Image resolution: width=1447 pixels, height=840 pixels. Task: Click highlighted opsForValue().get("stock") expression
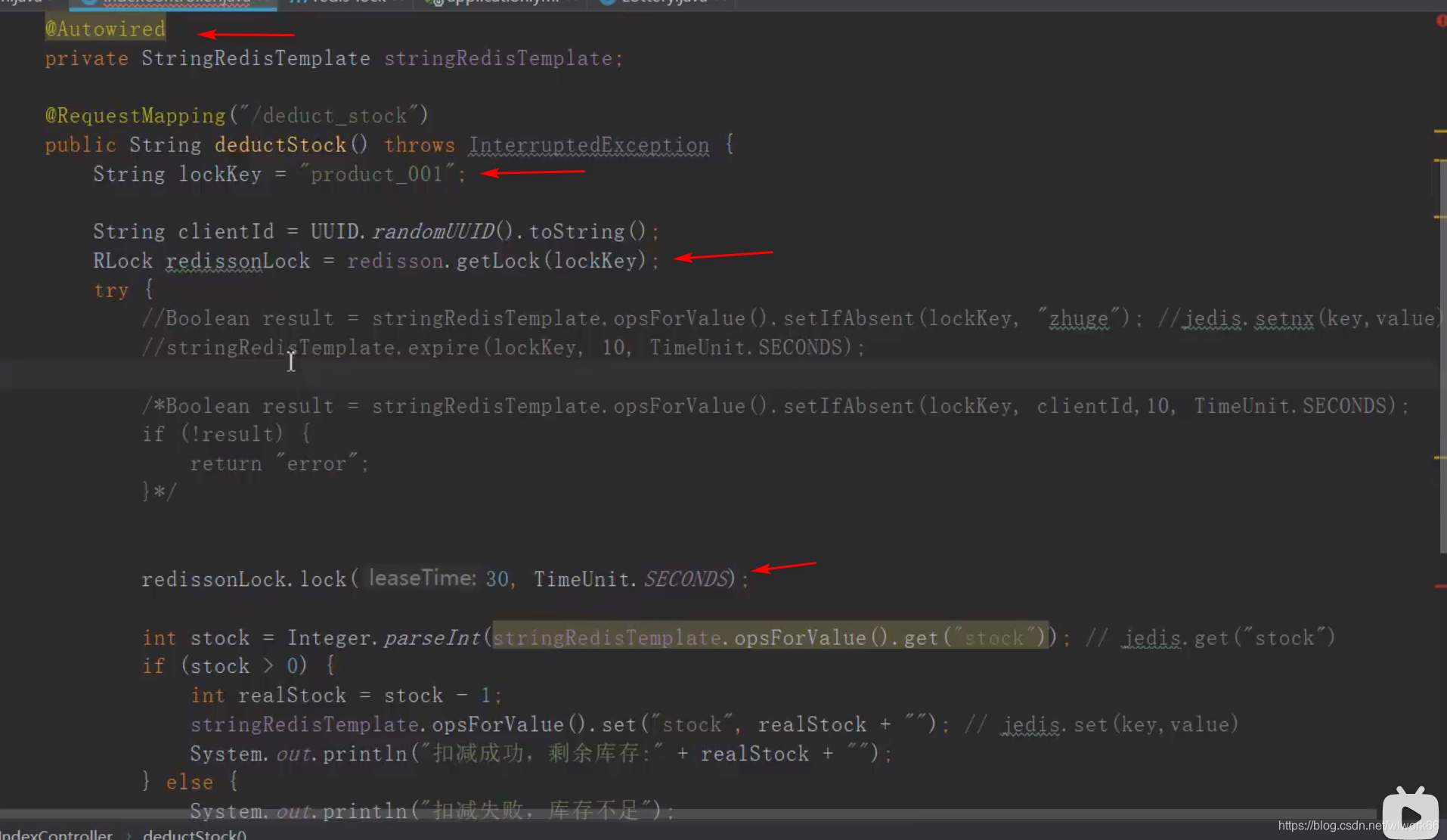click(x=770, y=637)
